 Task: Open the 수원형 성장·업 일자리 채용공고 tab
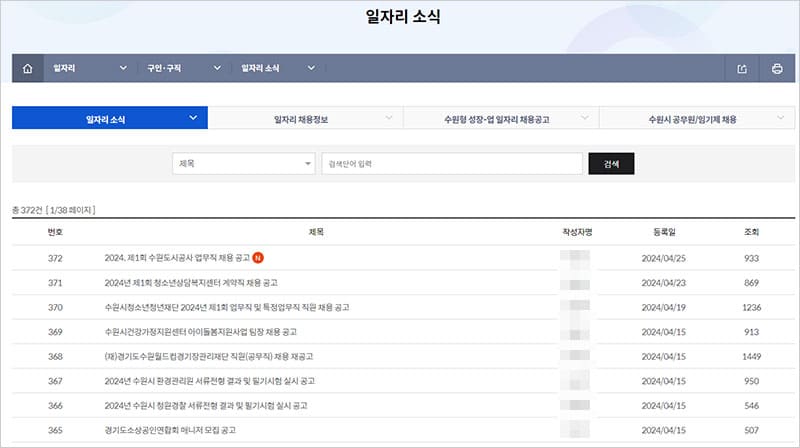[501, 119]
